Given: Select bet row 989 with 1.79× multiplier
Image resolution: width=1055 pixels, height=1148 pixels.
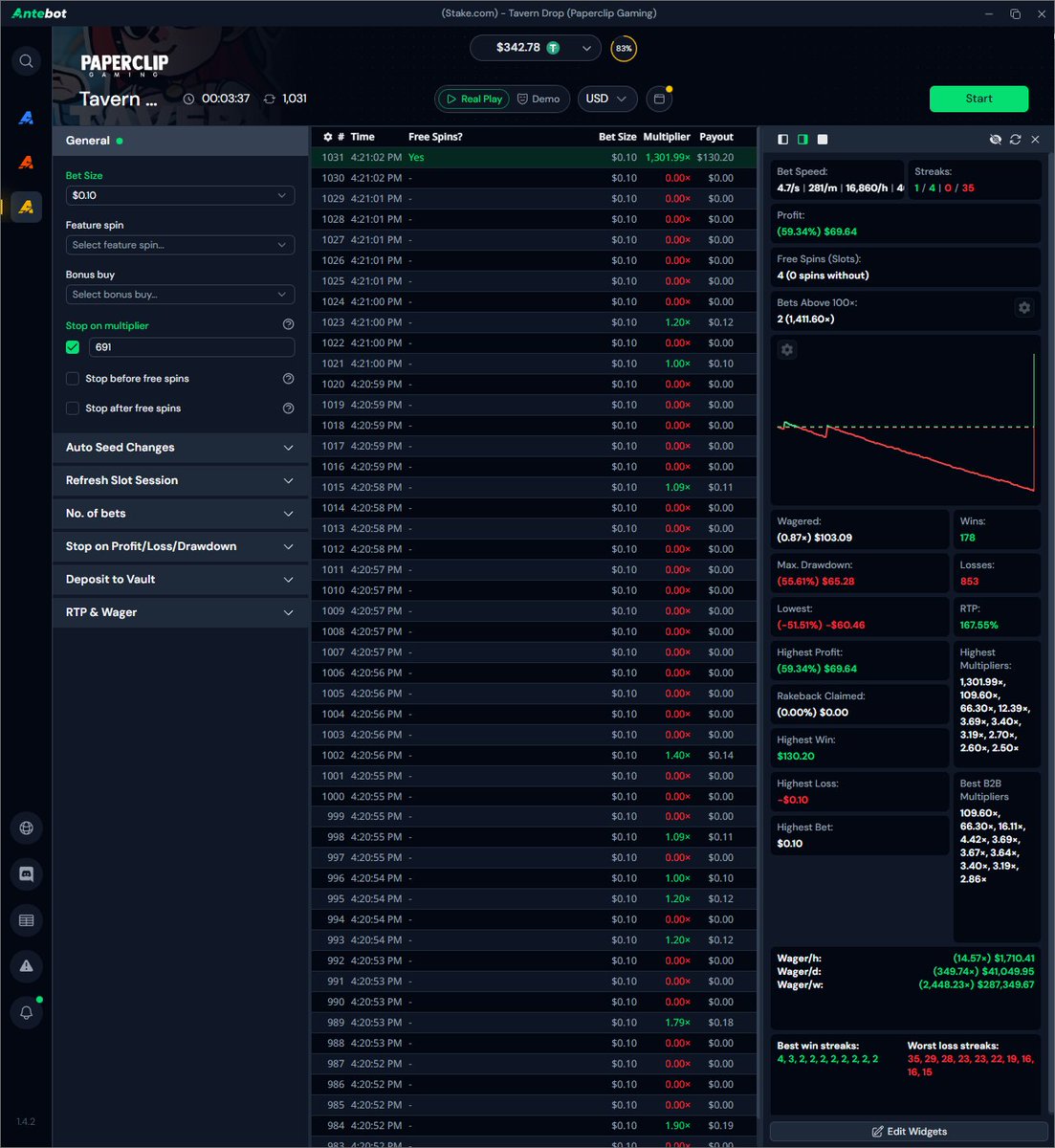Looking at the screenshot, I should pyautogui.click(x=533, y=1023).
